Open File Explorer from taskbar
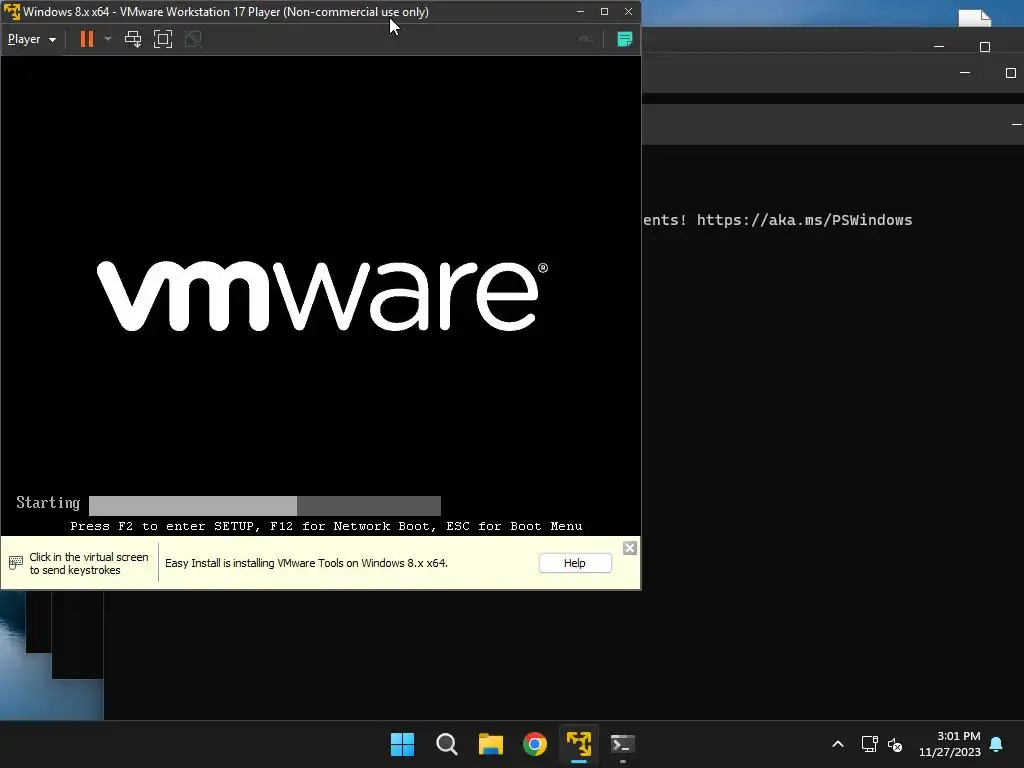This screenshot has width=1024, height=768. (490, 744)
